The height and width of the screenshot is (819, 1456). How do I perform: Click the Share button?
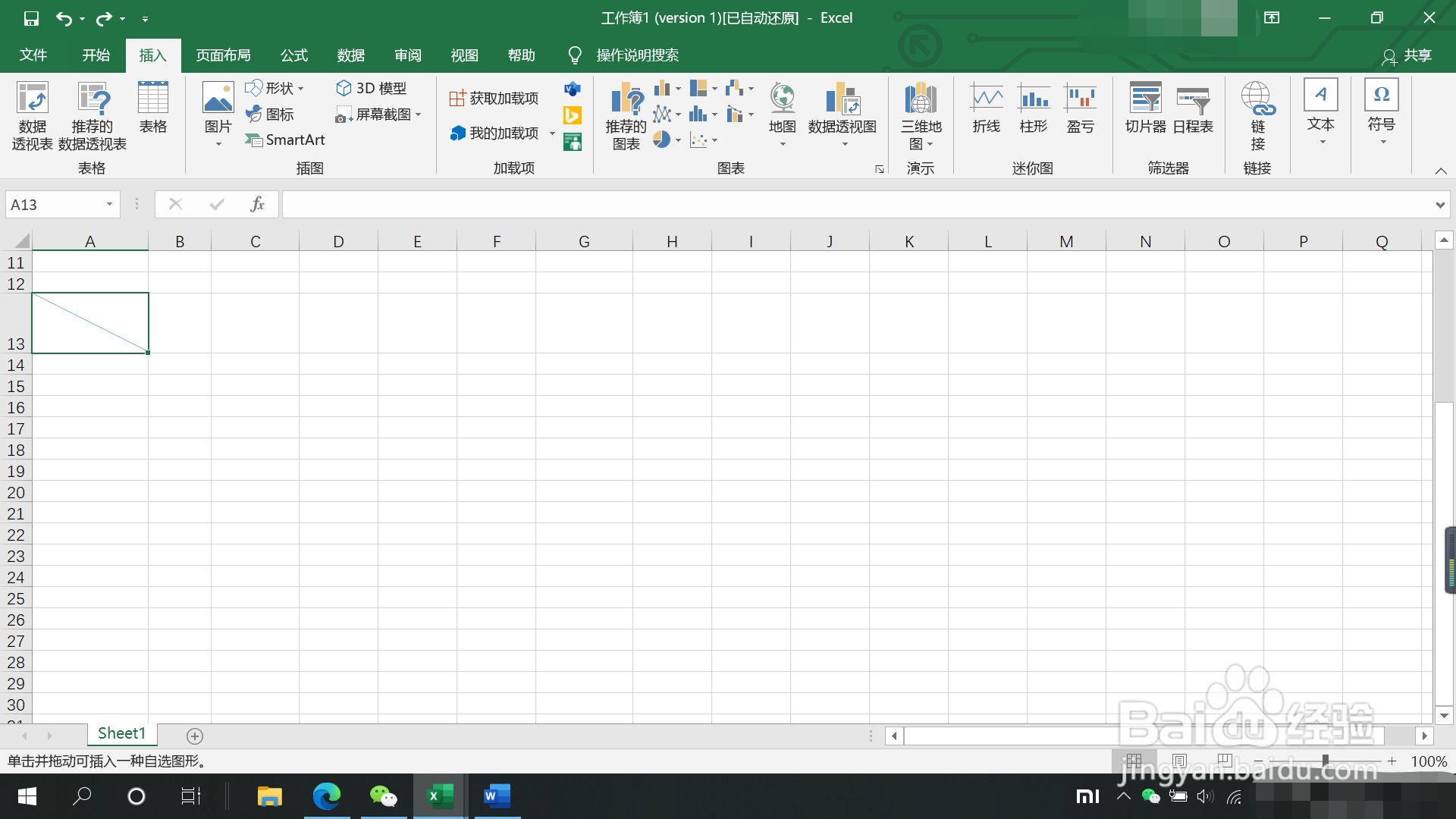[x=1407, y=55]
